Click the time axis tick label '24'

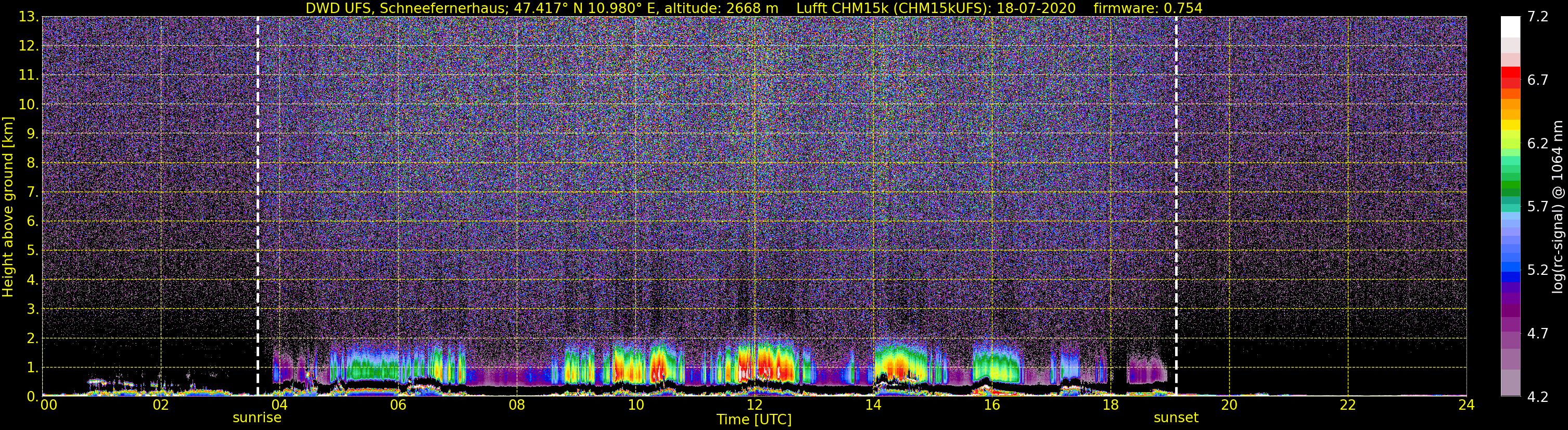[x=1467, y=406]
